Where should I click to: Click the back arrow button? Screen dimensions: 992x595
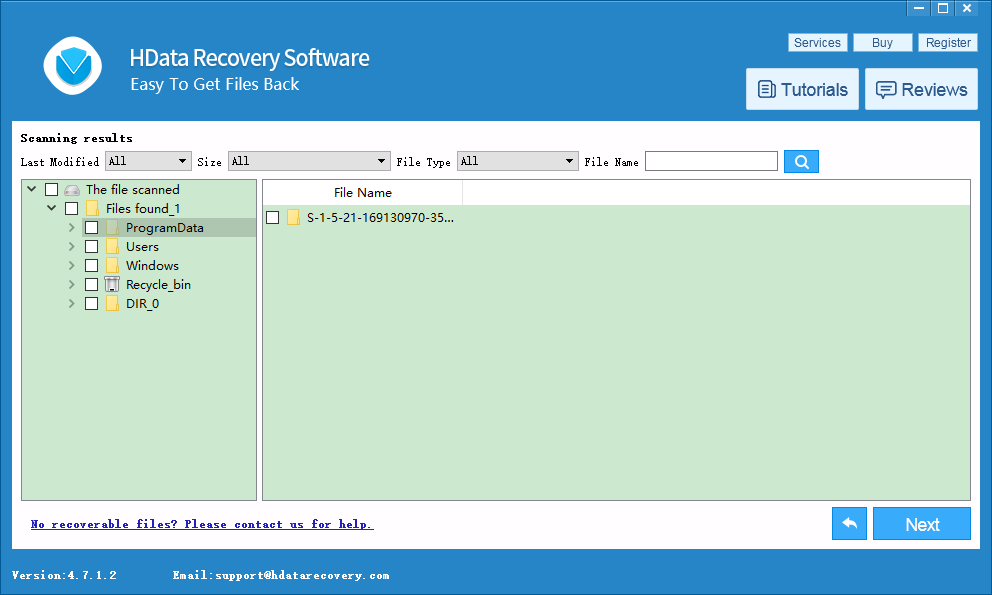pos(849,523)
